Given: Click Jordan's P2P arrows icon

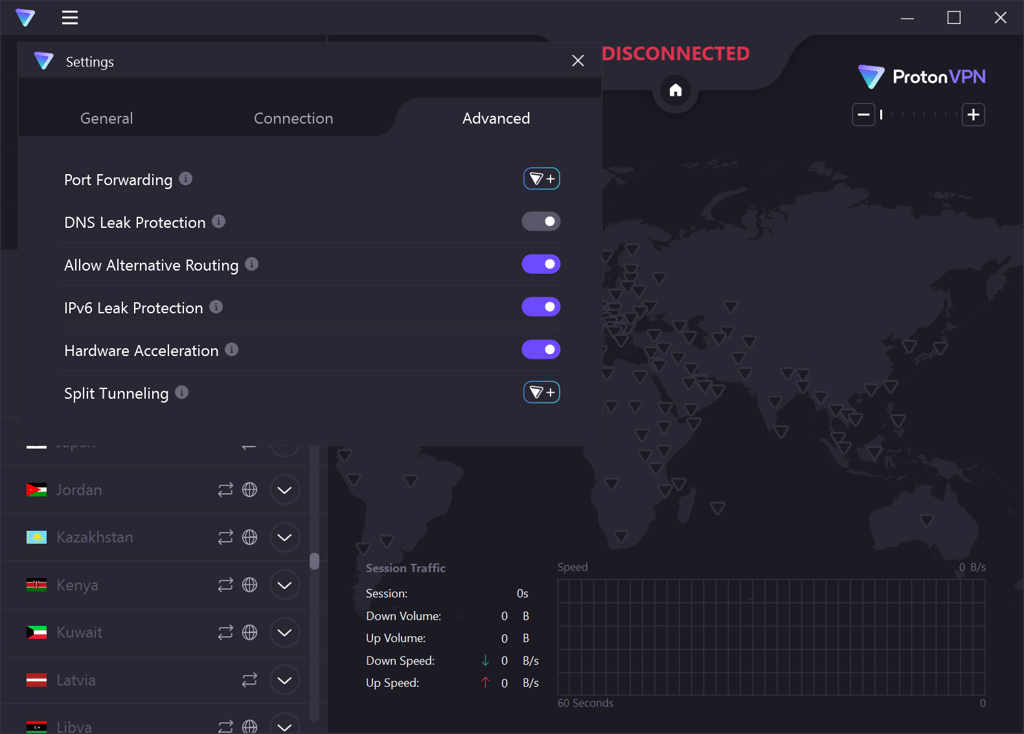Looking at the screenshot, I should (225, 490).
